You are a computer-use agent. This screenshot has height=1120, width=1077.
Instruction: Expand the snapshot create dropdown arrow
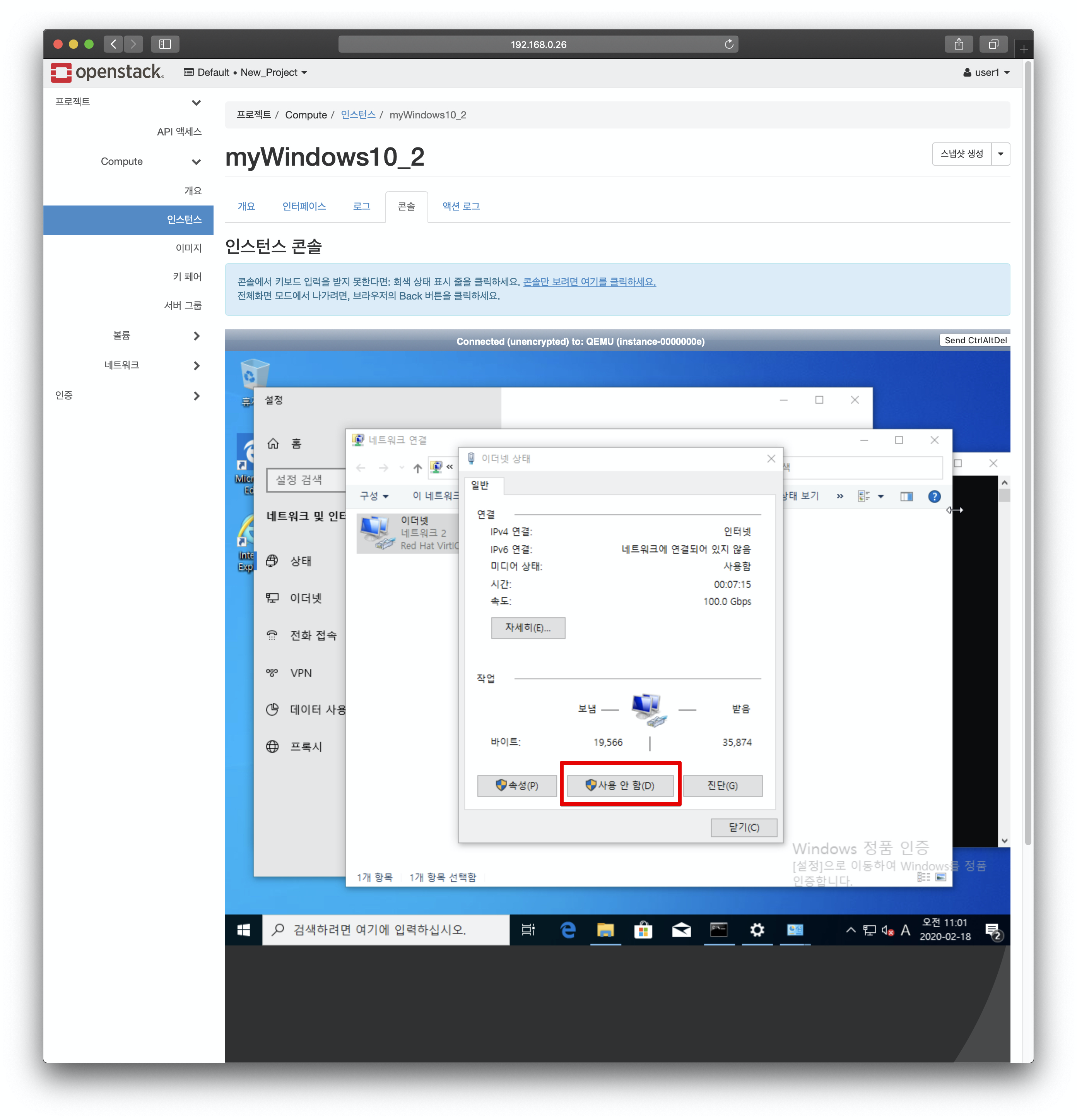(x=1000, y=154)
